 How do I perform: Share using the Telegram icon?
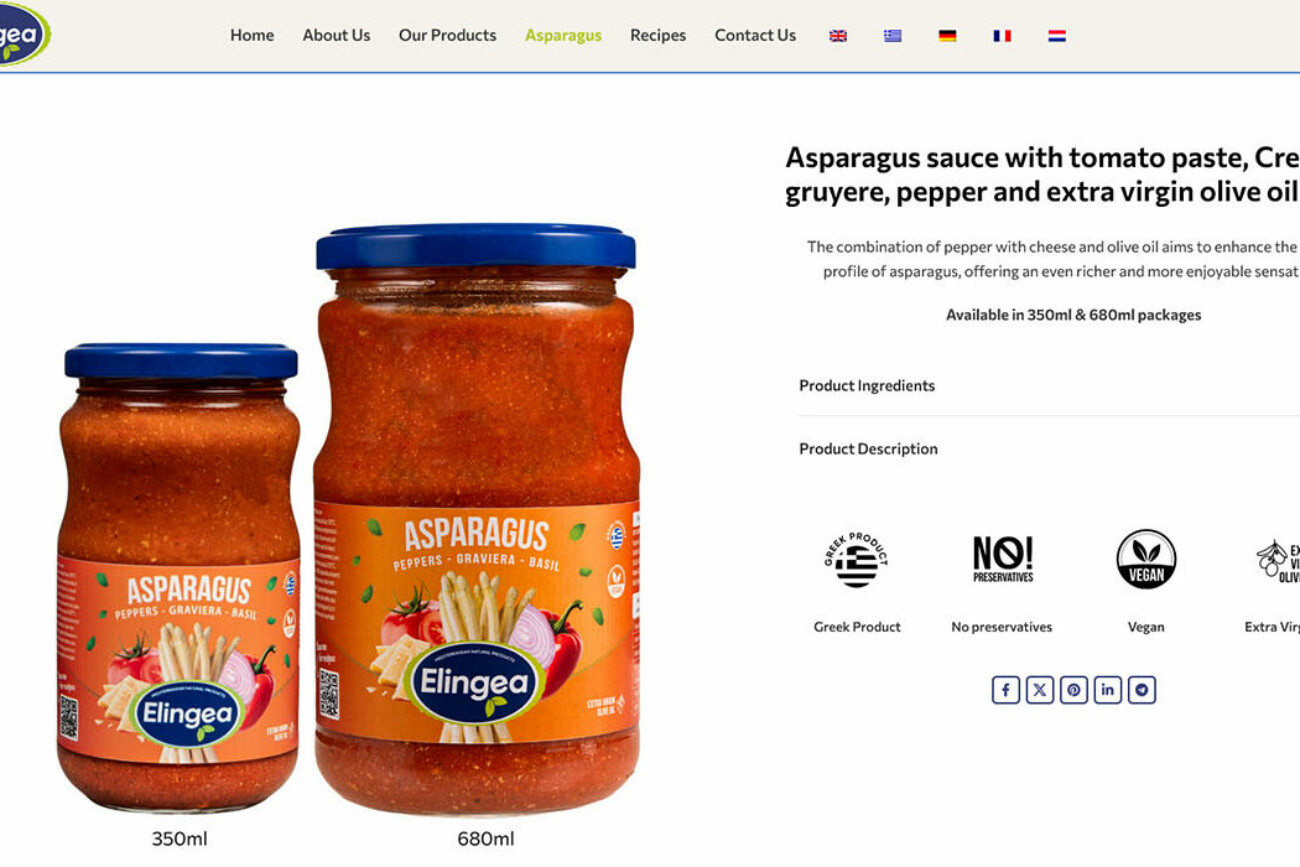(1142, 690)
